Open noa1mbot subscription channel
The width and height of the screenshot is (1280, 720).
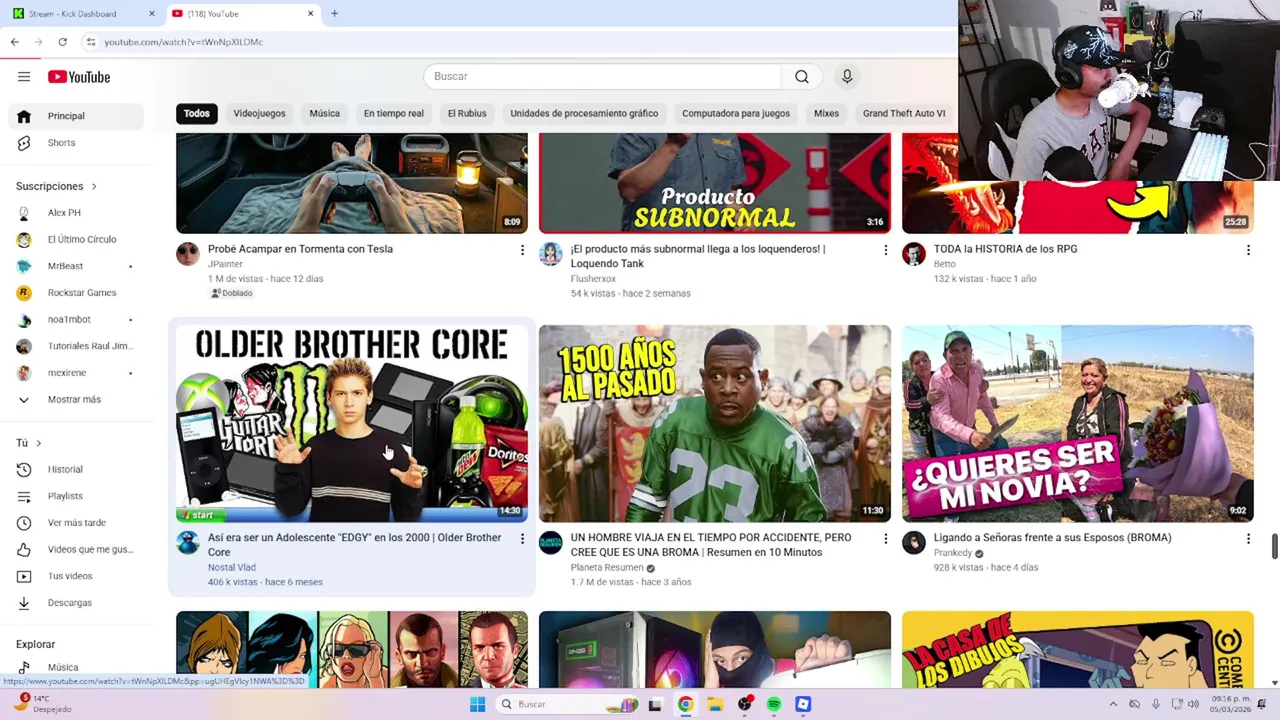pyautogui.click(x=76, y=319)
